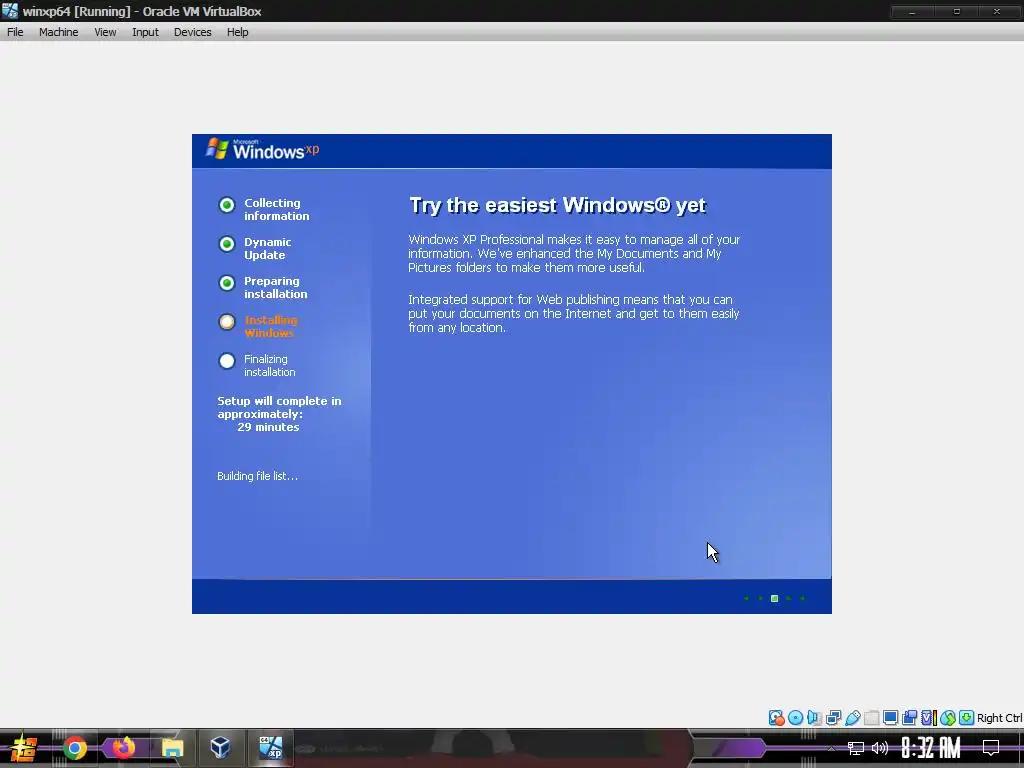Minimize the winxp64 VirtualBox window
1024x768 pixels.
tap(912, 12)
